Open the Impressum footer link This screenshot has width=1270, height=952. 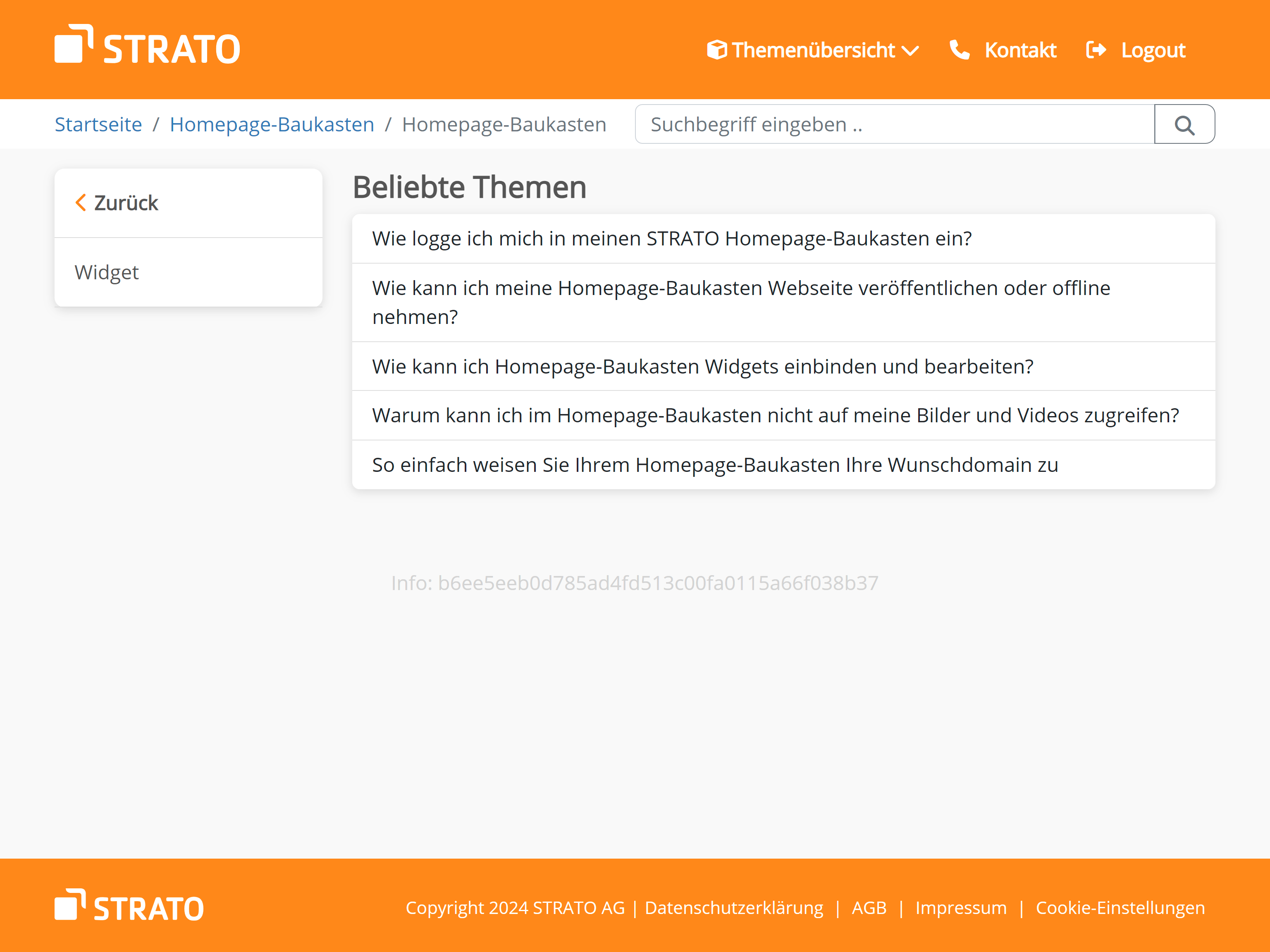pos(961,908)
